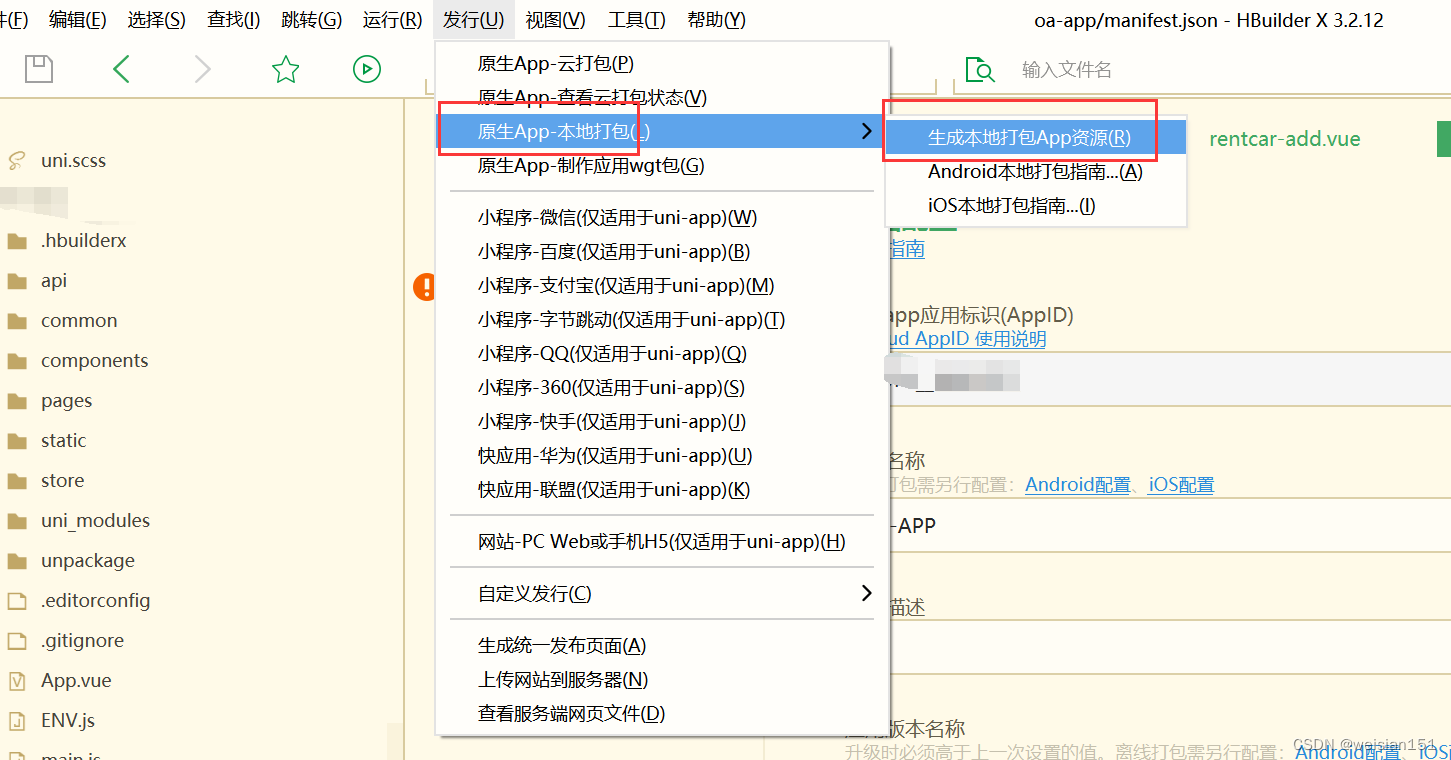This screenshot has width=1451, height=760.
Task: Click the AppID value field
Action: click(x=1170, y=380)
